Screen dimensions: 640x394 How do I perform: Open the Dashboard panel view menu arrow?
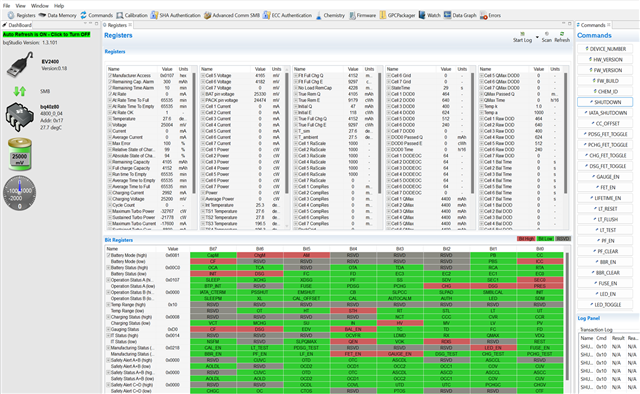85,24
